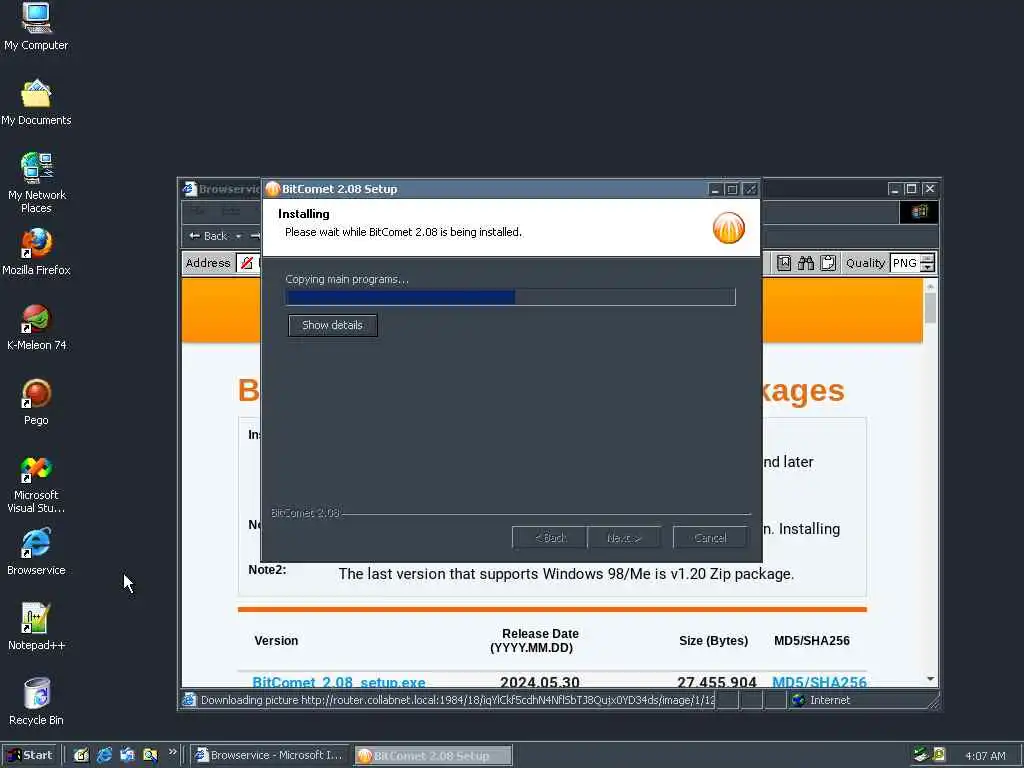Click the "Version" column header
Viewport: 1024px width, 768px height.
pos(276,641)
